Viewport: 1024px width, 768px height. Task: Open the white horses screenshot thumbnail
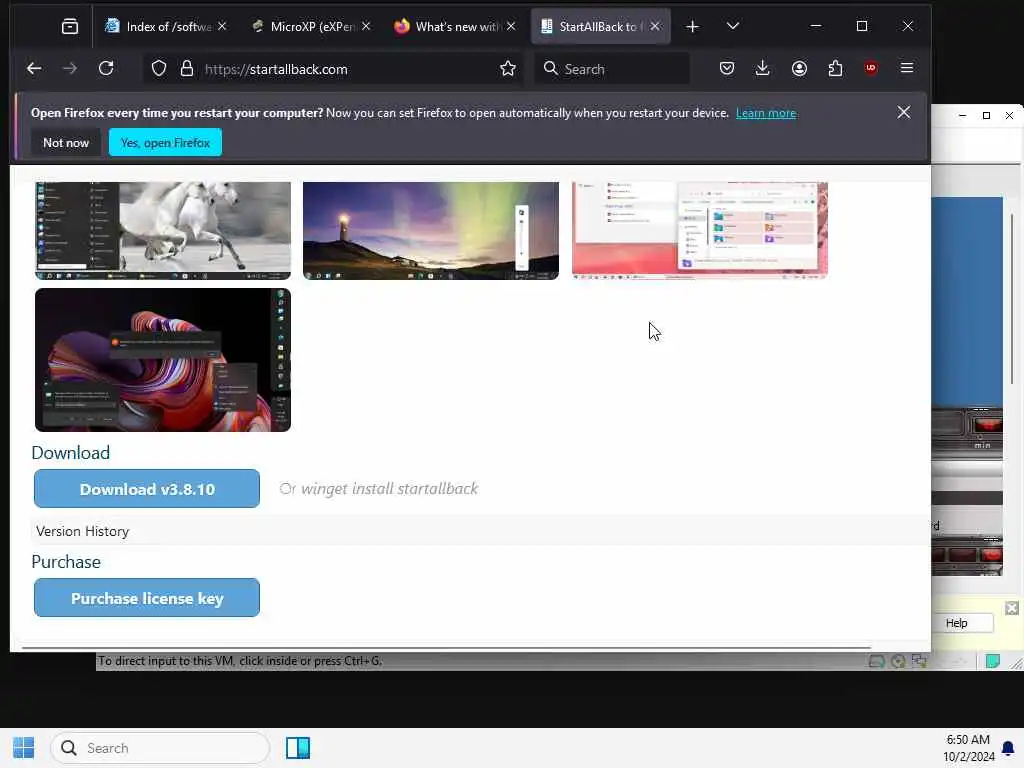[163, 231]
